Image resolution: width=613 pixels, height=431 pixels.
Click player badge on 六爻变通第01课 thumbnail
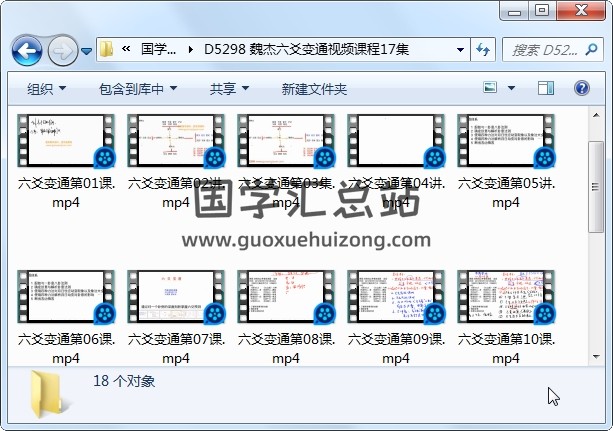click(x=104, y=158)
